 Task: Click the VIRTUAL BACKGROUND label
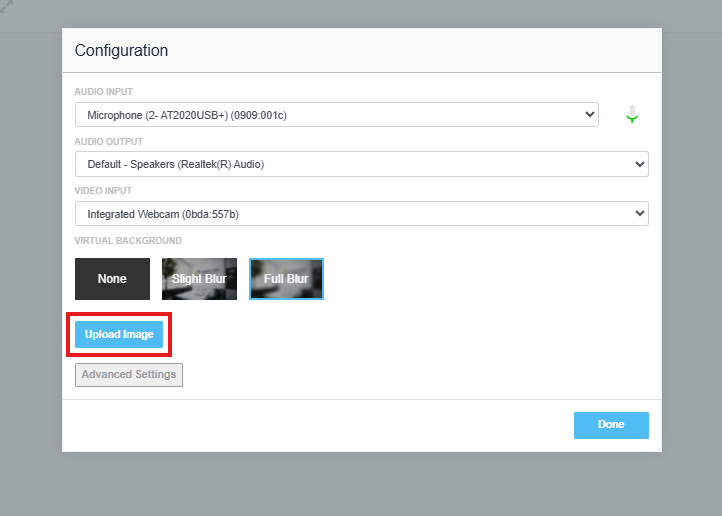pos(128,241)
